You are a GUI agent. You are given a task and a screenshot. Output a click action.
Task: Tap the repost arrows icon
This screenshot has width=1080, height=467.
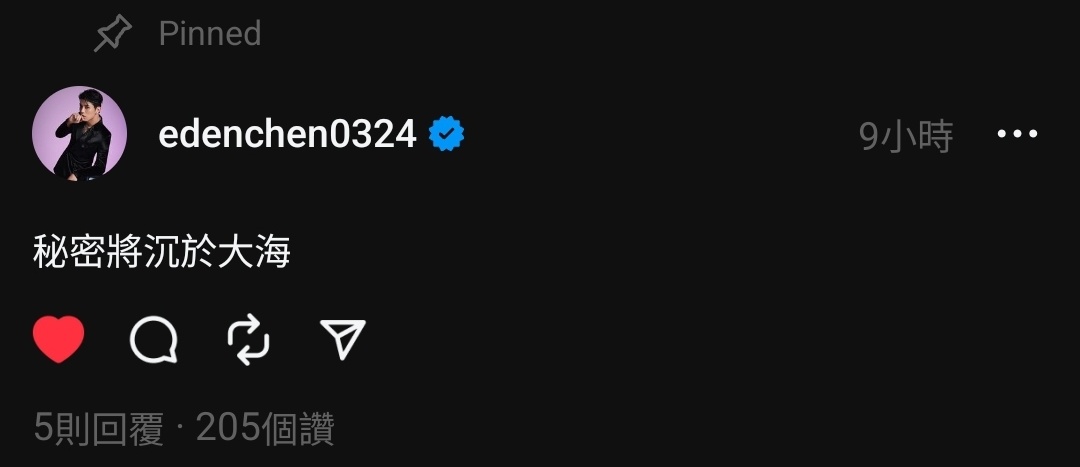tap(249, 340)
